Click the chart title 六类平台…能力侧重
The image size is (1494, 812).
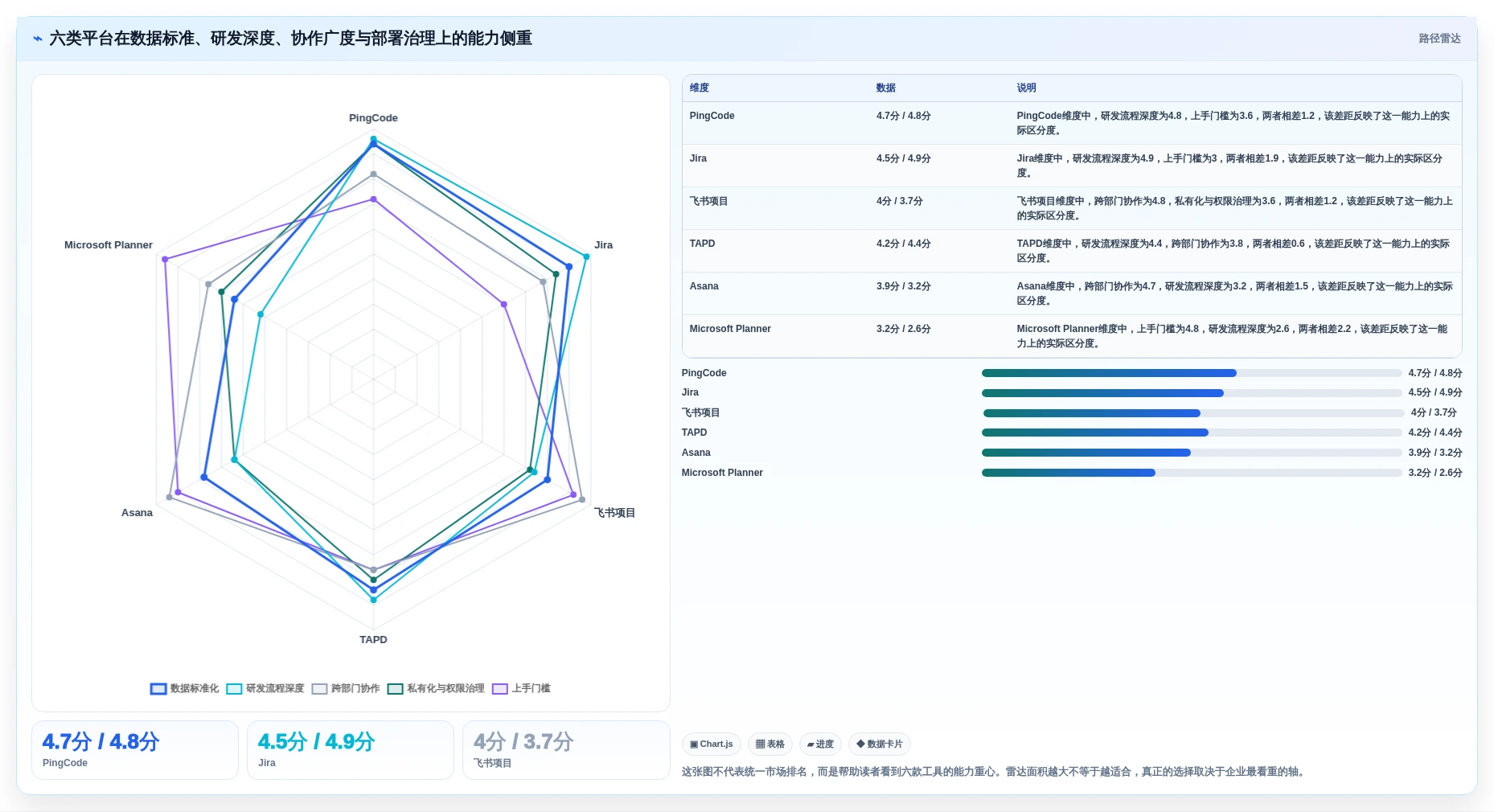coord(290,39)
